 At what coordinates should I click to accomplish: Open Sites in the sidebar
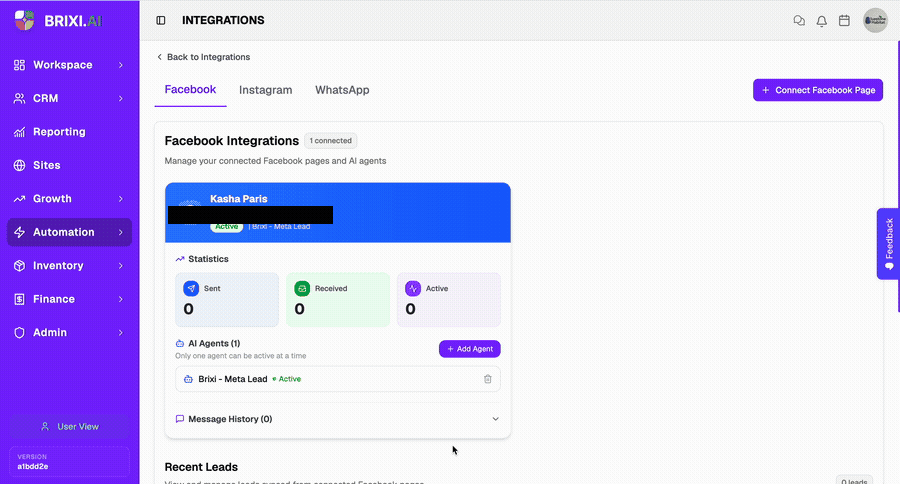click(69, 165)
